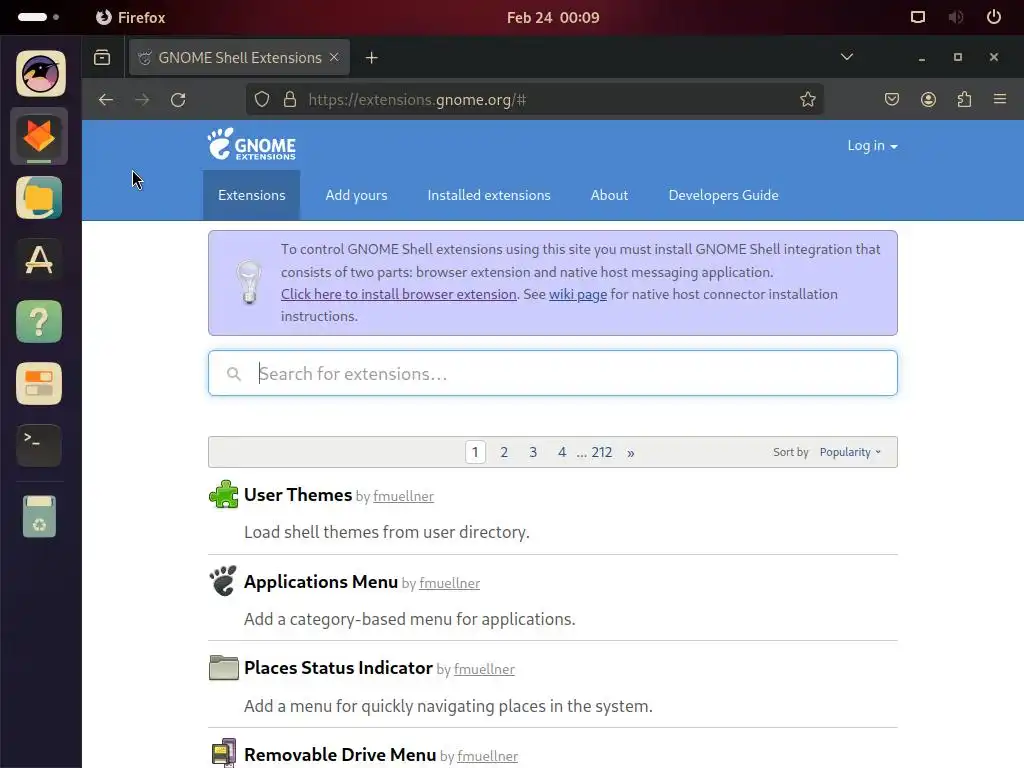Open the Trash from the dock
This screenshot has height=768, width=1024.
click(x=39, y=516)
